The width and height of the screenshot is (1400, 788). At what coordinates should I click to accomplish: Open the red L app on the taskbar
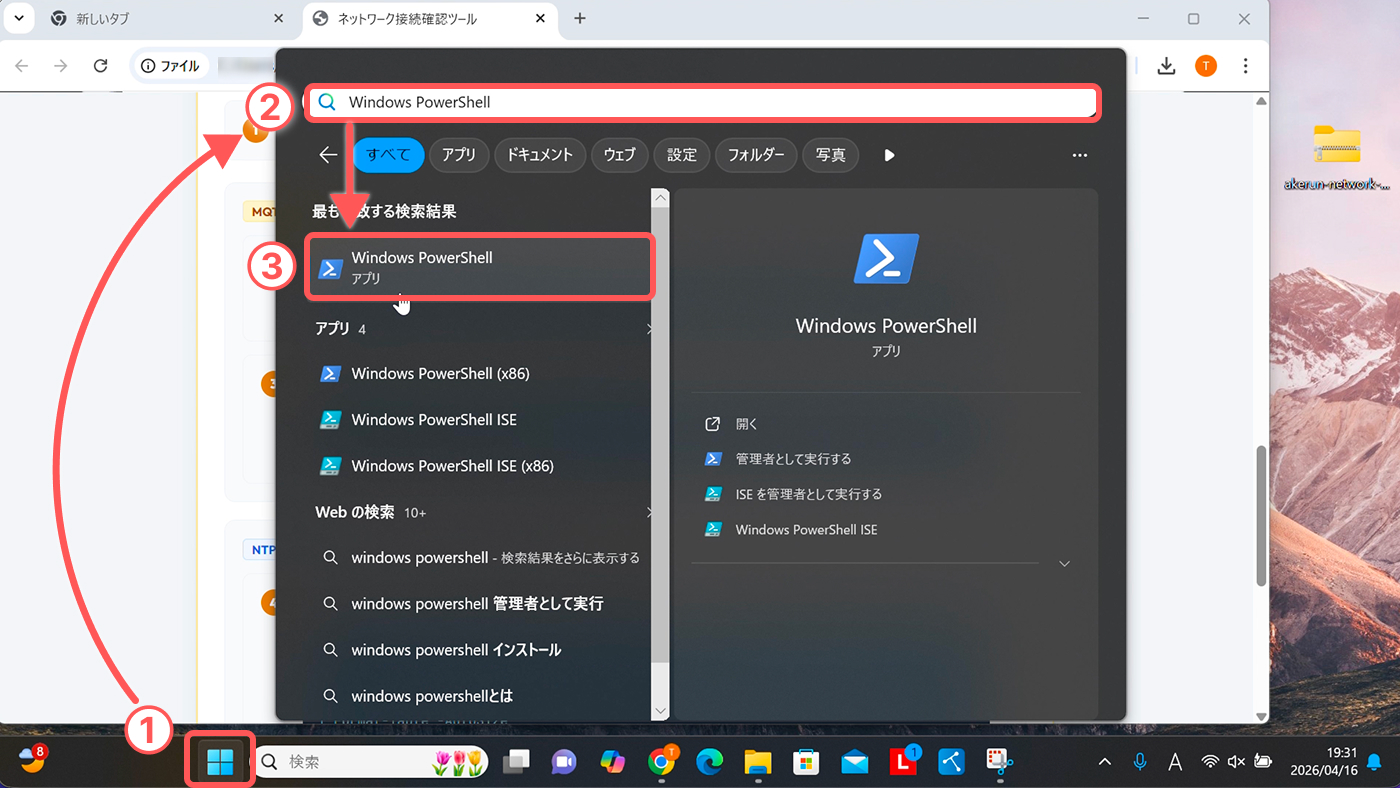[904, 762]
